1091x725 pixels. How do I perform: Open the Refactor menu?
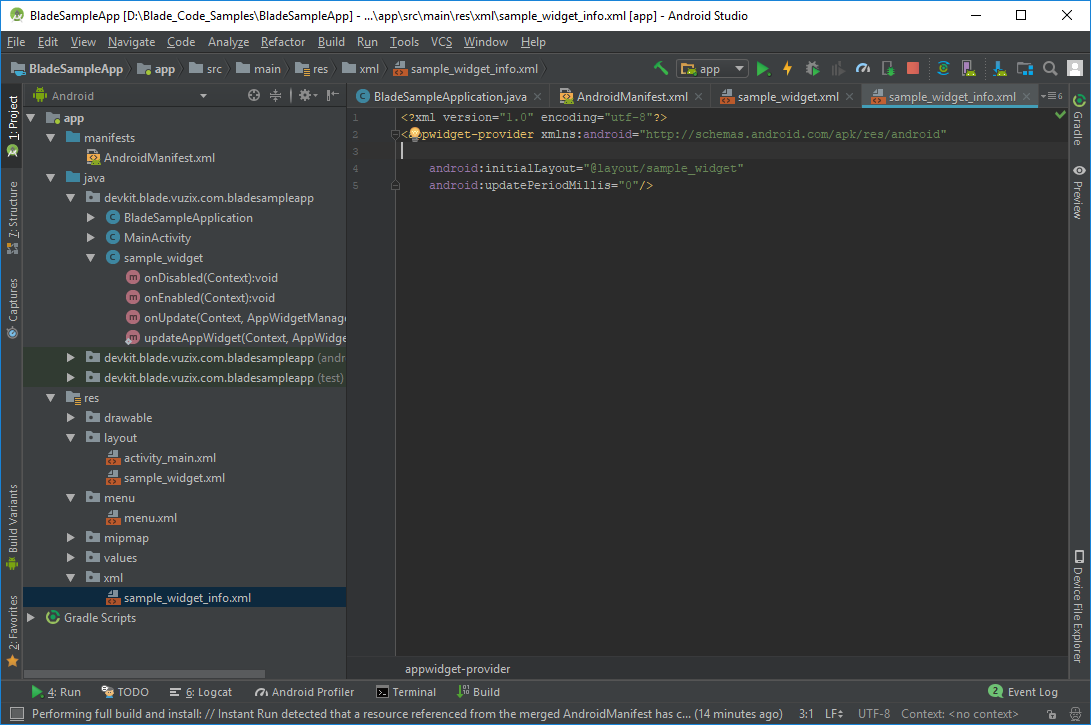pyautogui.click(x=282, y=42)
